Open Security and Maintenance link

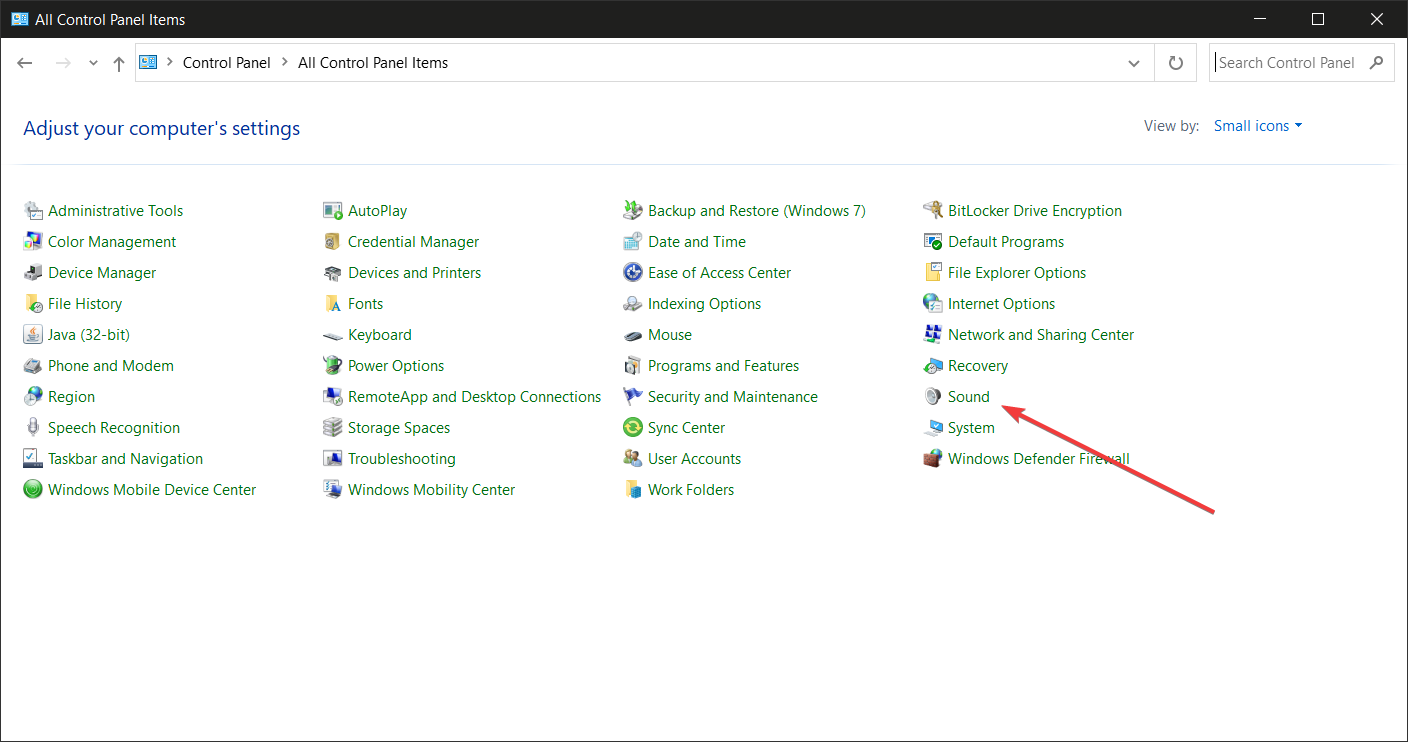[733, 397]
